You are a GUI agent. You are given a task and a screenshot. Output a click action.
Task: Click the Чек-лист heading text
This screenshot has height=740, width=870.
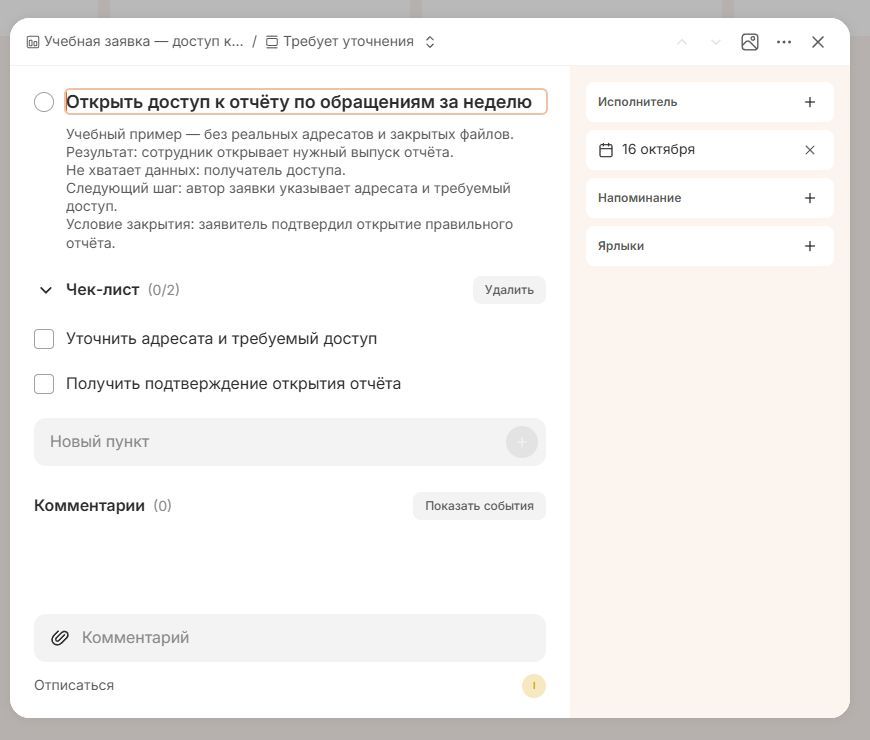(x=103, y=290)
